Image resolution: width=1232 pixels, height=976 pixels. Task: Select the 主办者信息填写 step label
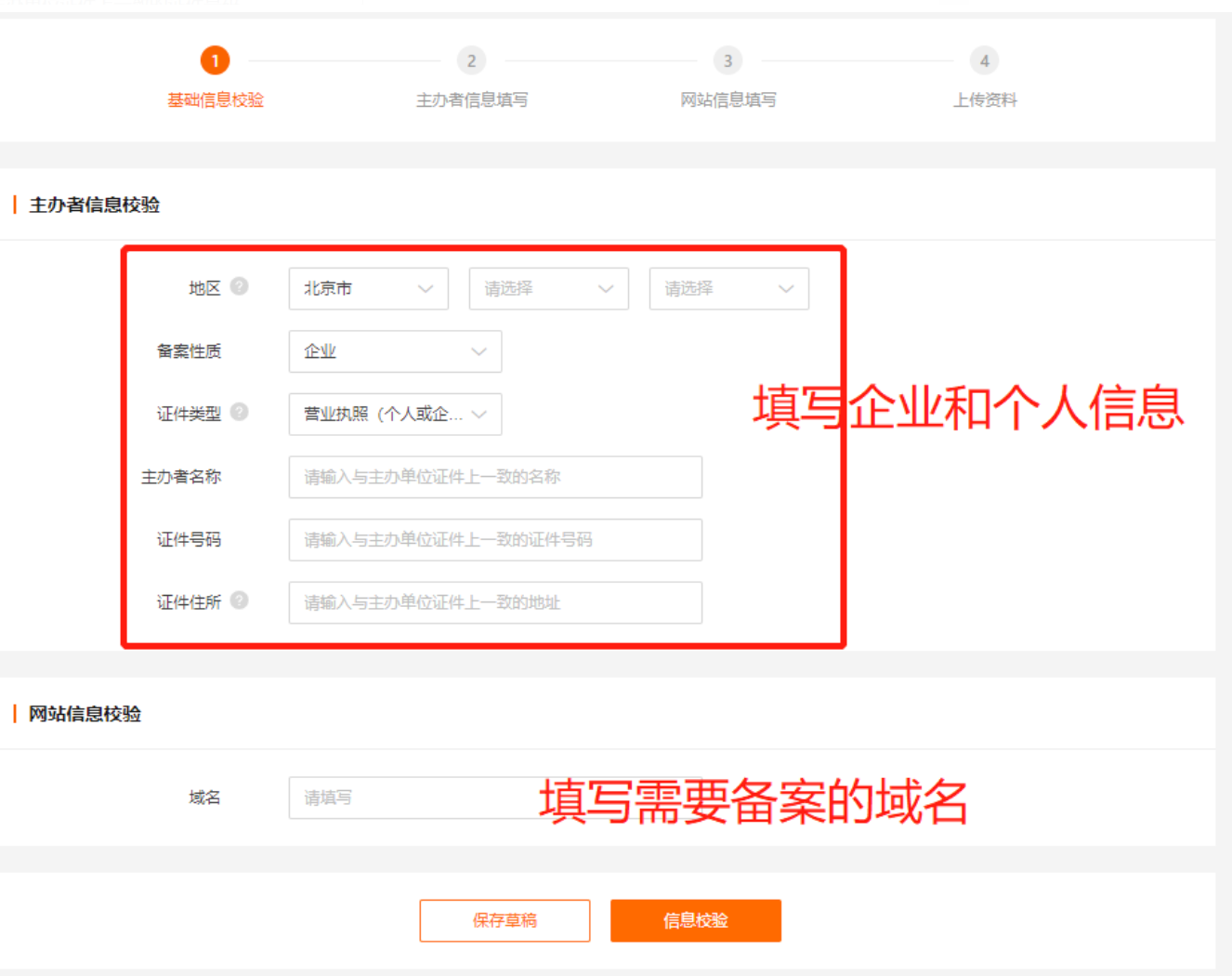pyautogui.click(x=471, y=100)
